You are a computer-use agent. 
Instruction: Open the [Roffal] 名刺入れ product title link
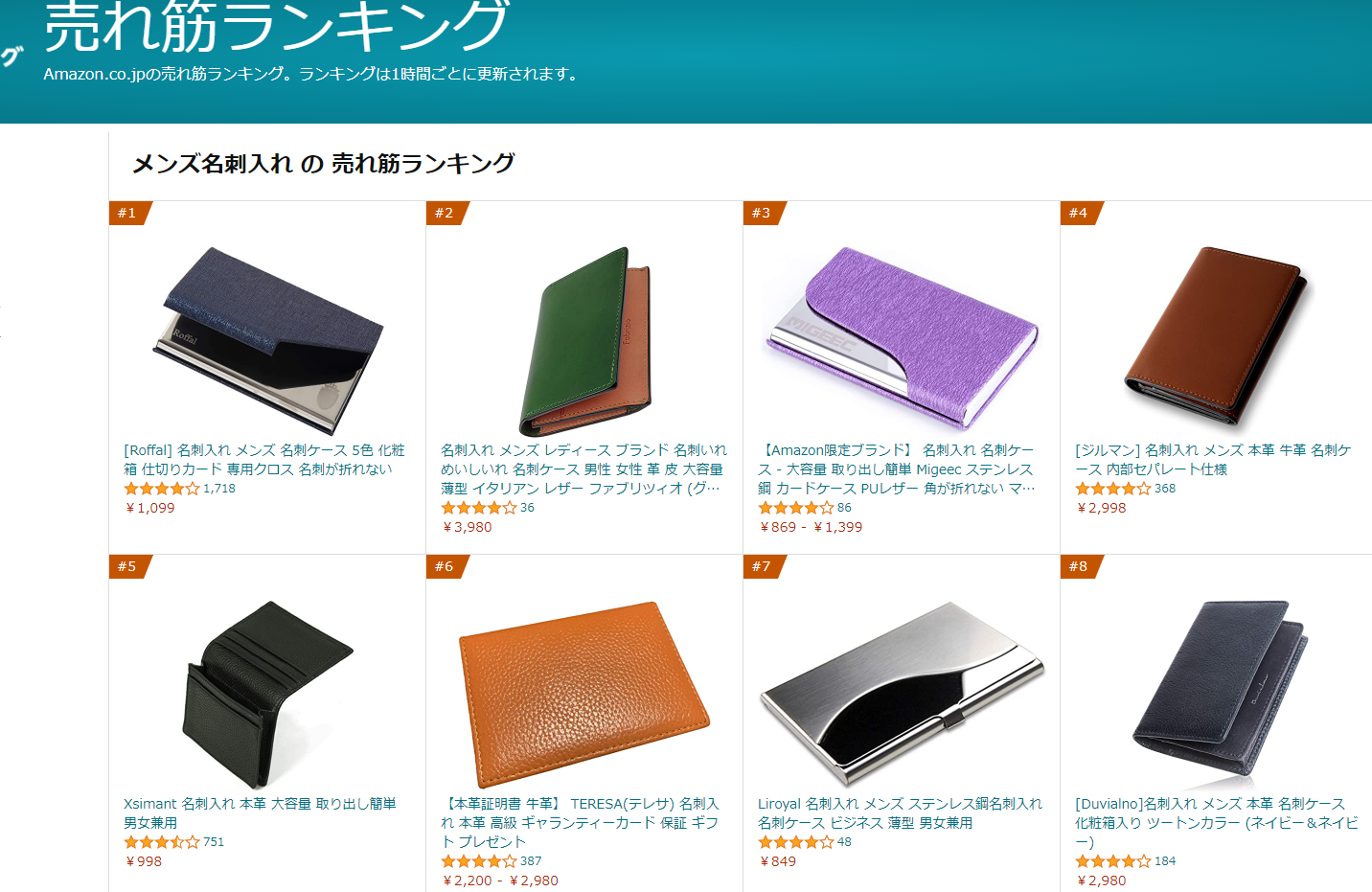264,460
